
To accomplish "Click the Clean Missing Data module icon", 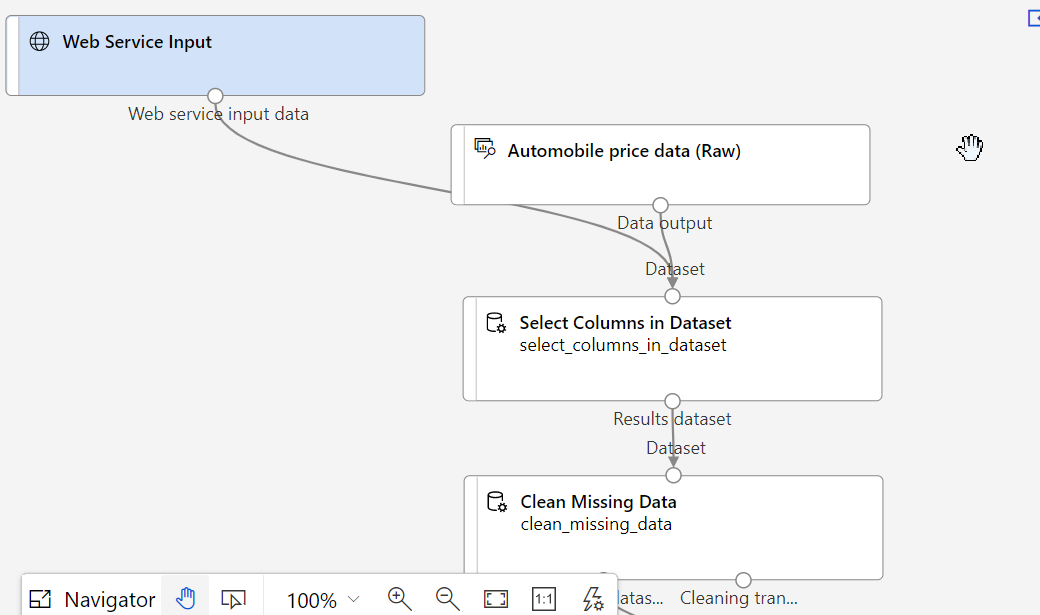I will point(497,502).
